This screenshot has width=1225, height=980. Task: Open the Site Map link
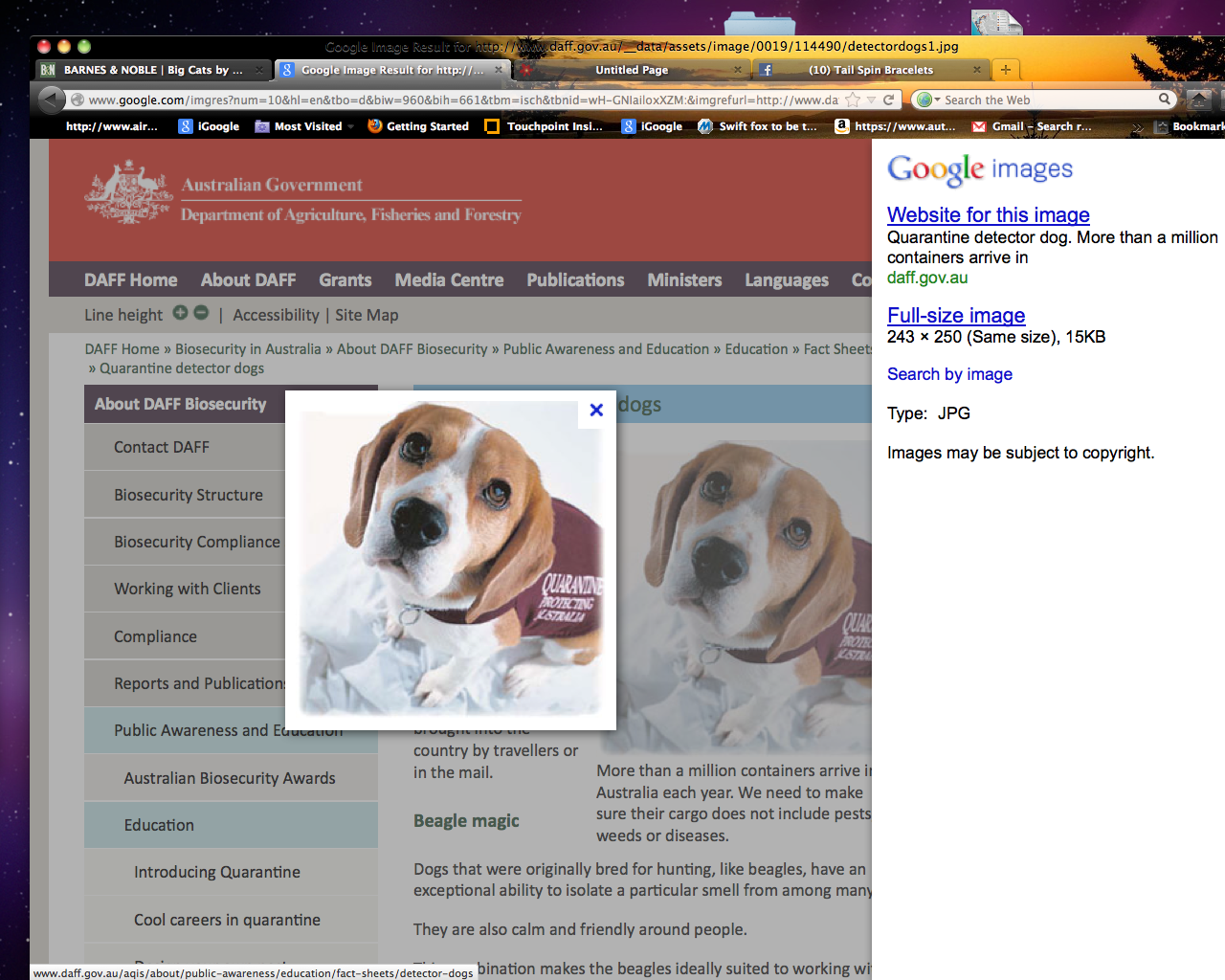click(367, 315)
